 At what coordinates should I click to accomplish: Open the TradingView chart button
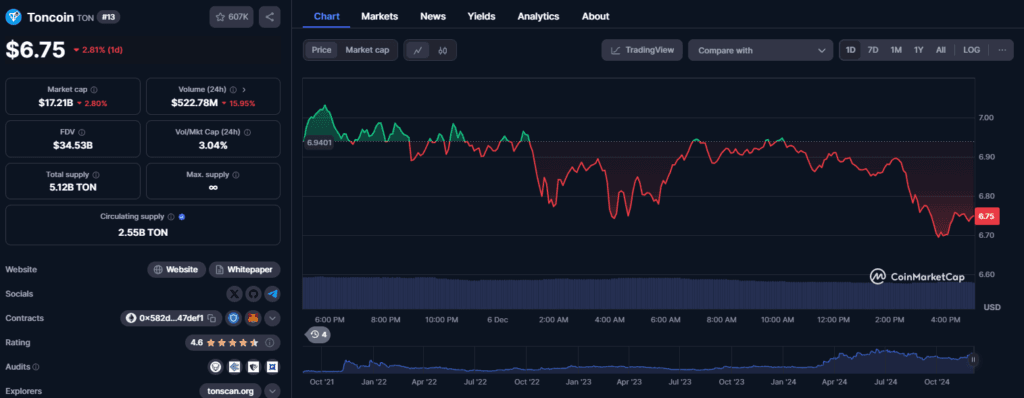point(643,50)
